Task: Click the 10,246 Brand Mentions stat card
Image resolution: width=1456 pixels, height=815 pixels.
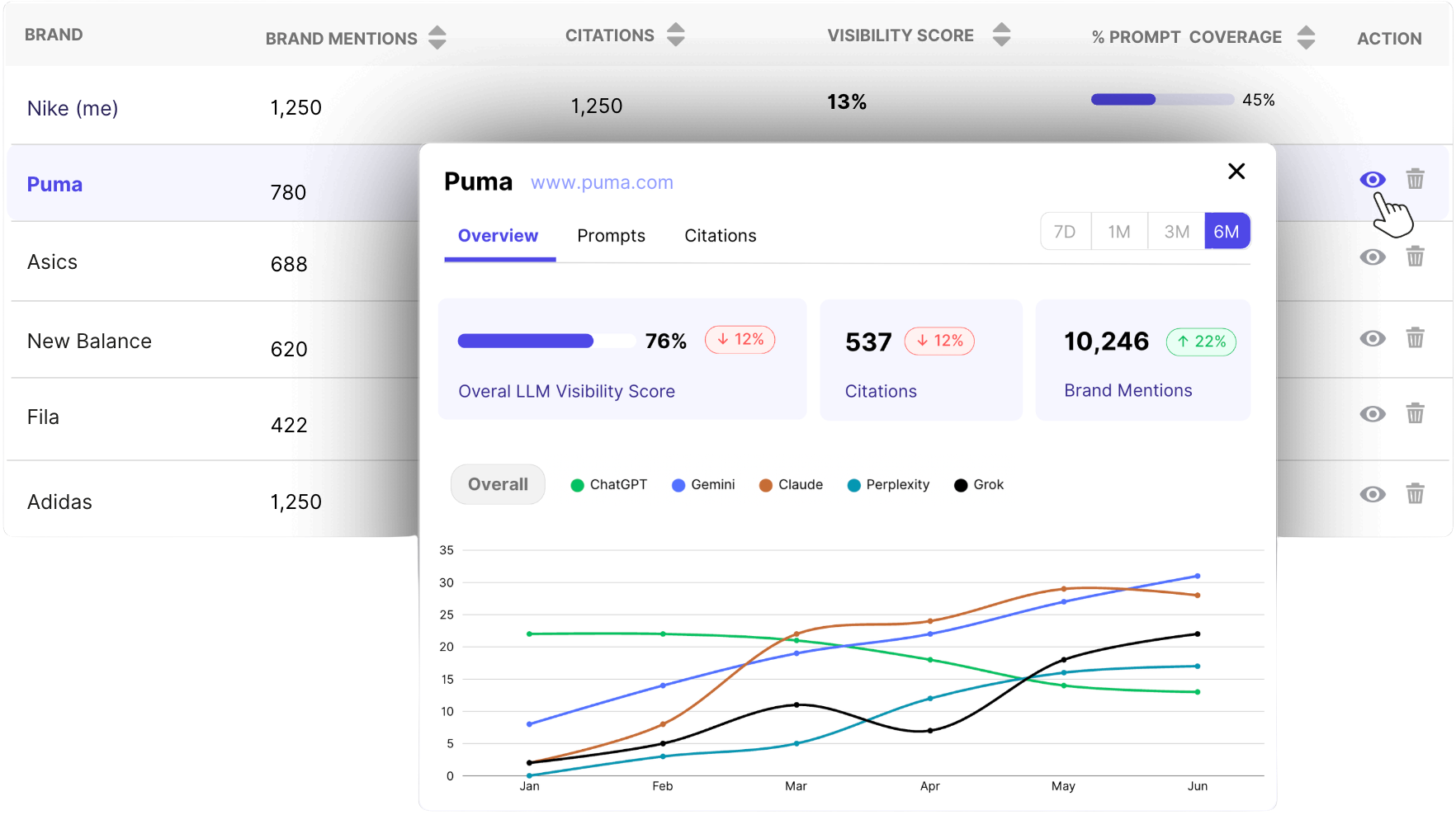Action: (1143, 360)
